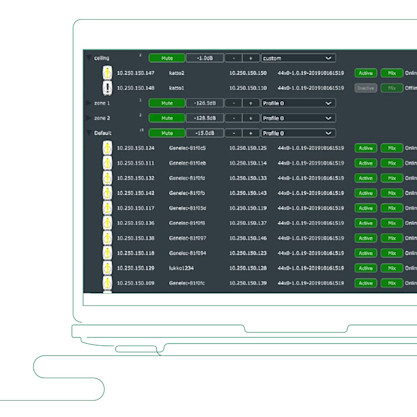Open custom profile dropdown for ceiling
This screenshot has width=417, height=417.
click(x=298, y=58)
